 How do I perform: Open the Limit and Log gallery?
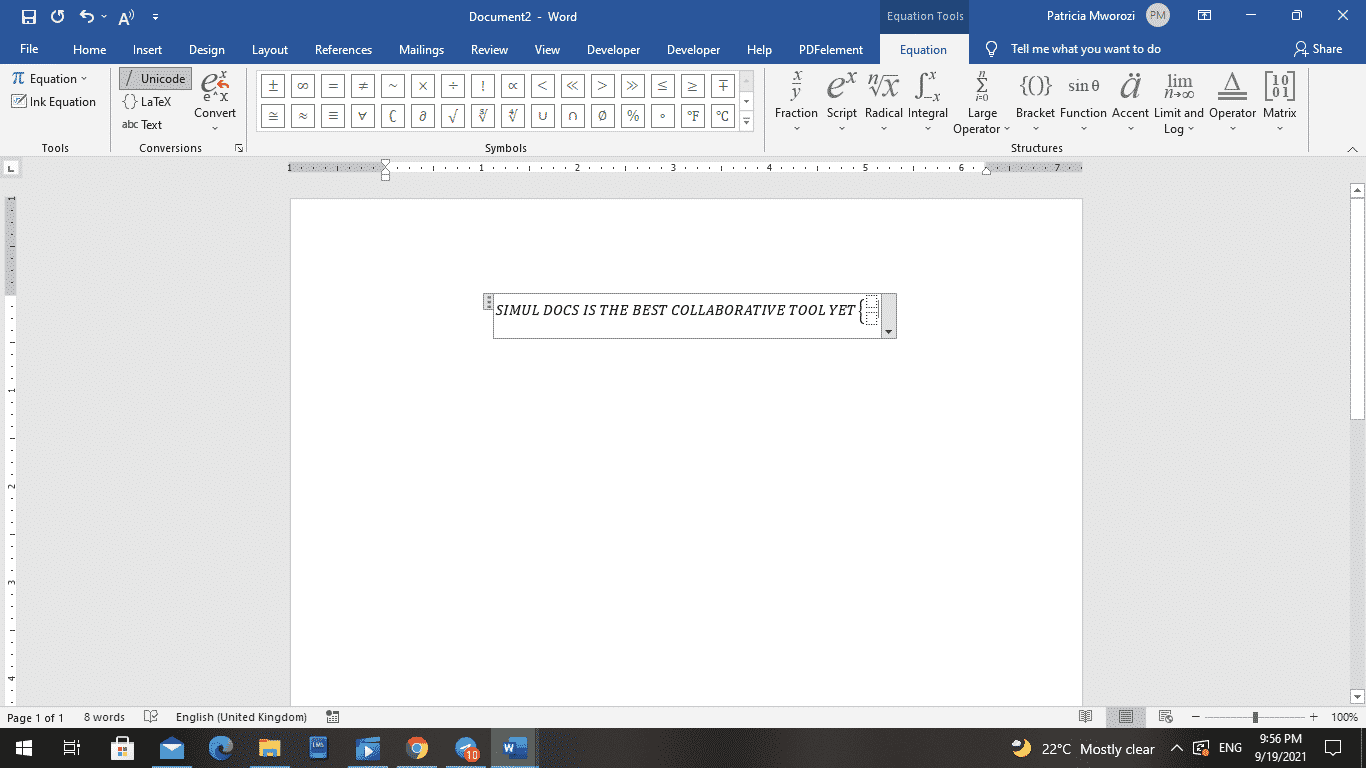coord(1179,102)
